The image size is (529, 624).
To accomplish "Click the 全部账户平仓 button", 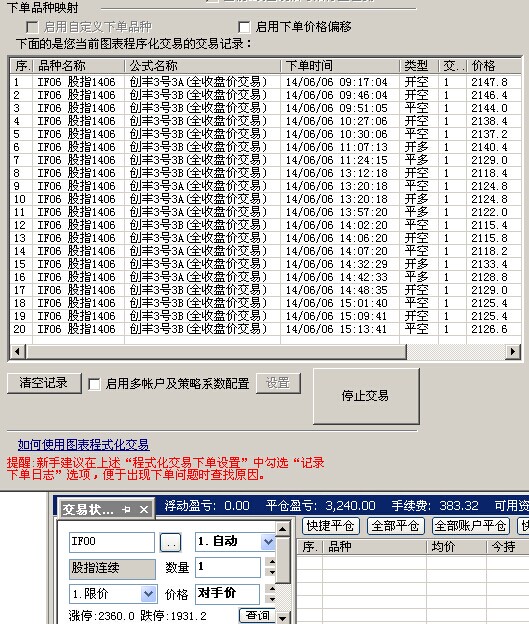I will click(470, 526).
